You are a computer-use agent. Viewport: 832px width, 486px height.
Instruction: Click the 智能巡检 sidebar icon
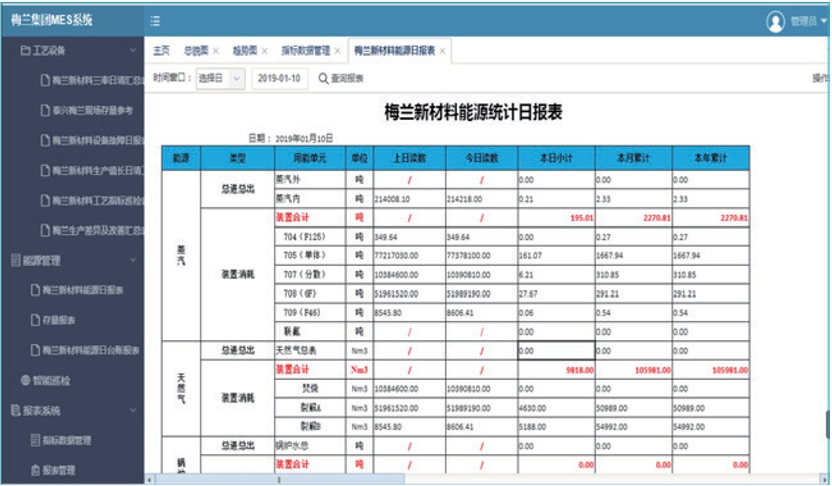coord(26,380)
